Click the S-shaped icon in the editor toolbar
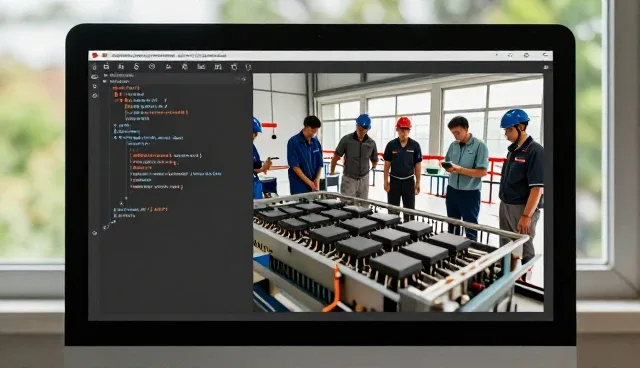This screenshot has width=640, height=368. coord(136,67)
